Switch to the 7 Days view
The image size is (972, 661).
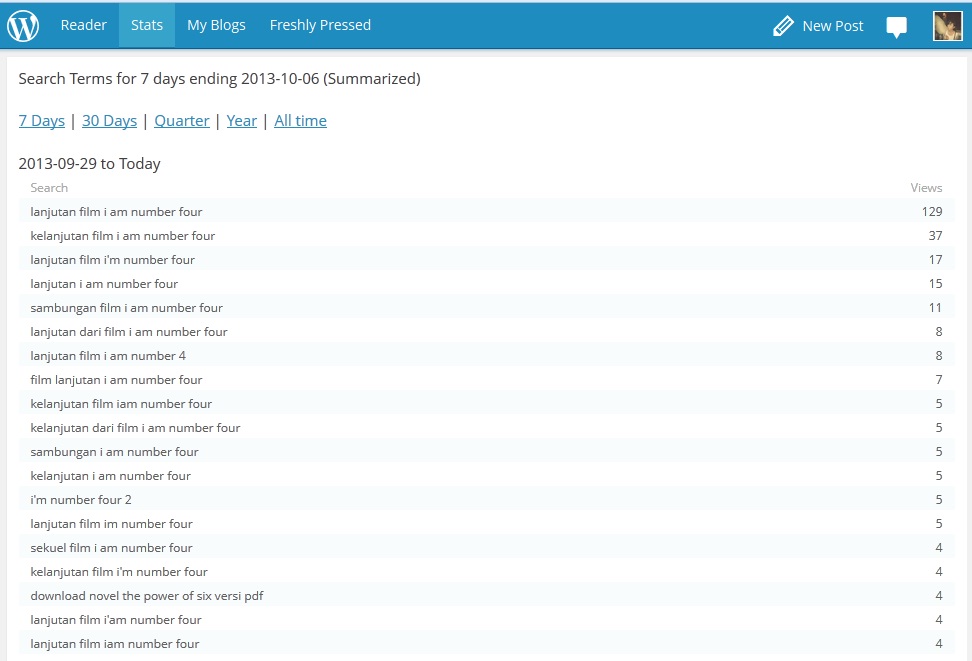point(41,121)
